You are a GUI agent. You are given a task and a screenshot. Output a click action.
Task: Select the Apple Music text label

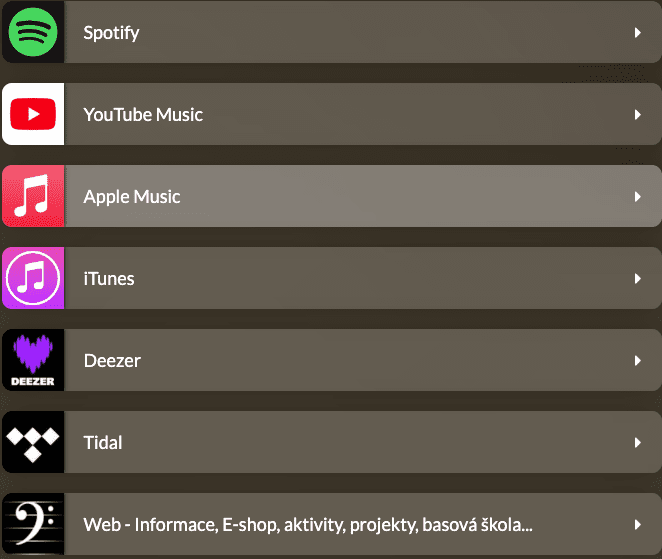click(x=132, y=197)
